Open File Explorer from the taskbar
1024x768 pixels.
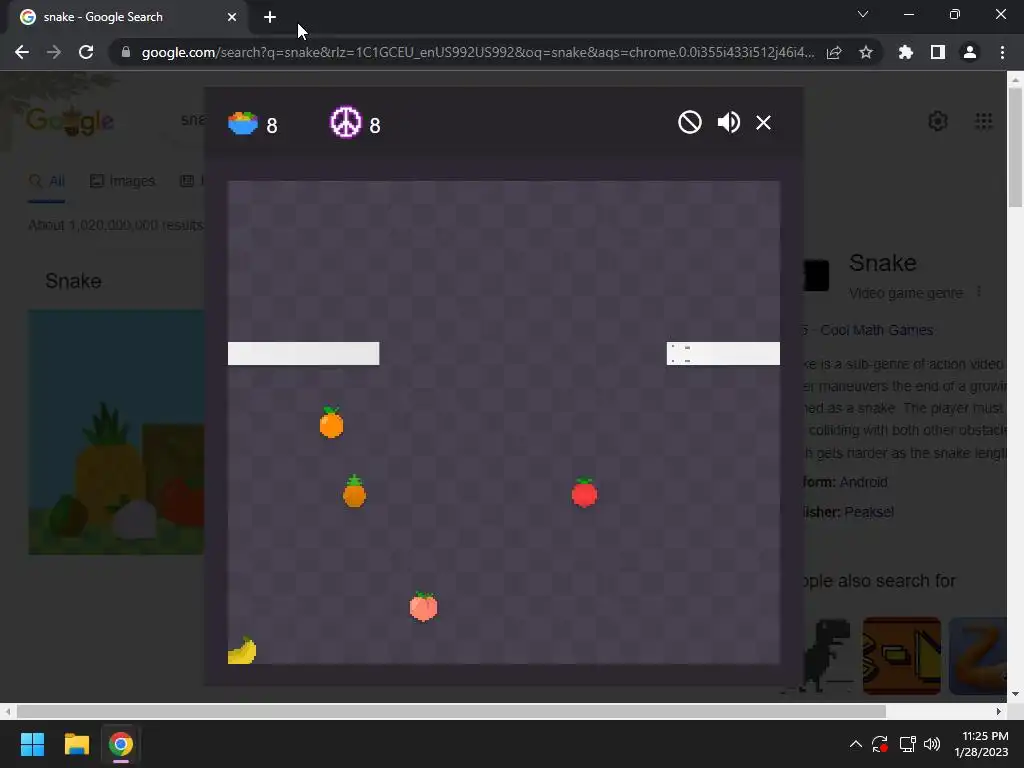coord(76,744)
